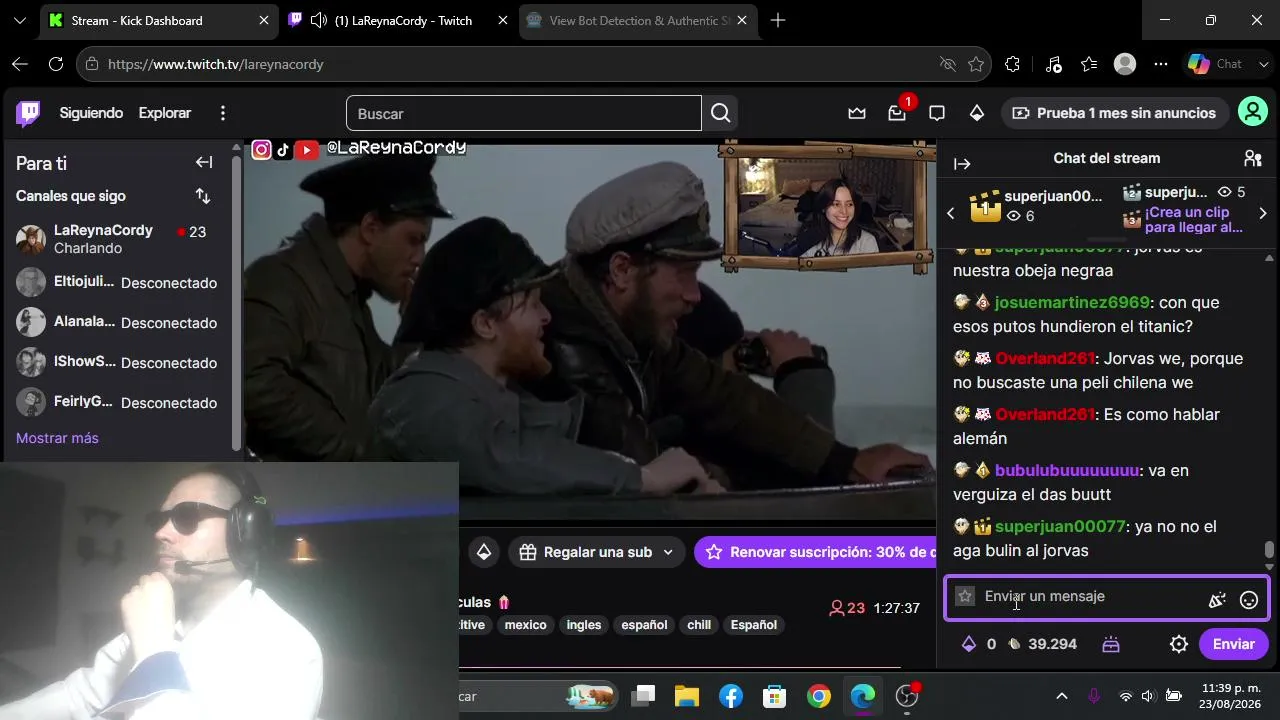
Task: Open the green user avatar menu
Action: click(x=1253, y=112)
